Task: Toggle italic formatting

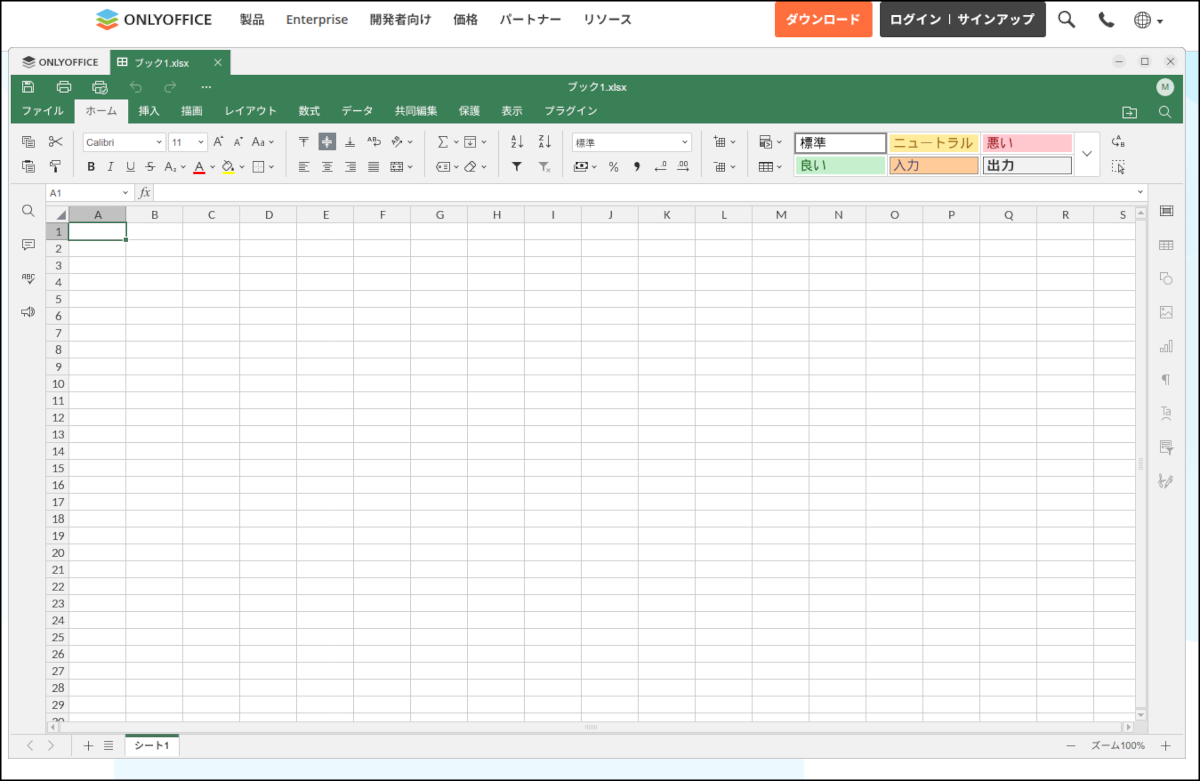Action: (x=111, y=167)
